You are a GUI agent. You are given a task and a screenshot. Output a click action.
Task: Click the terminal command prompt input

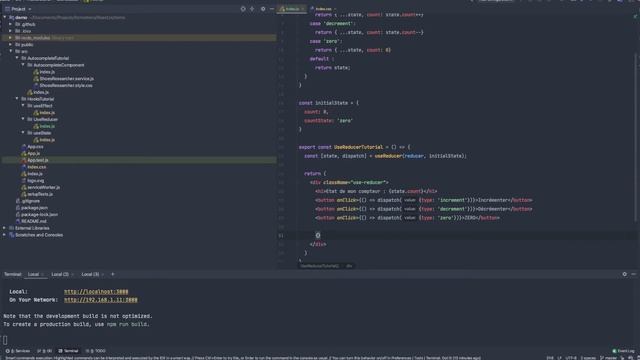coord(5,340)
